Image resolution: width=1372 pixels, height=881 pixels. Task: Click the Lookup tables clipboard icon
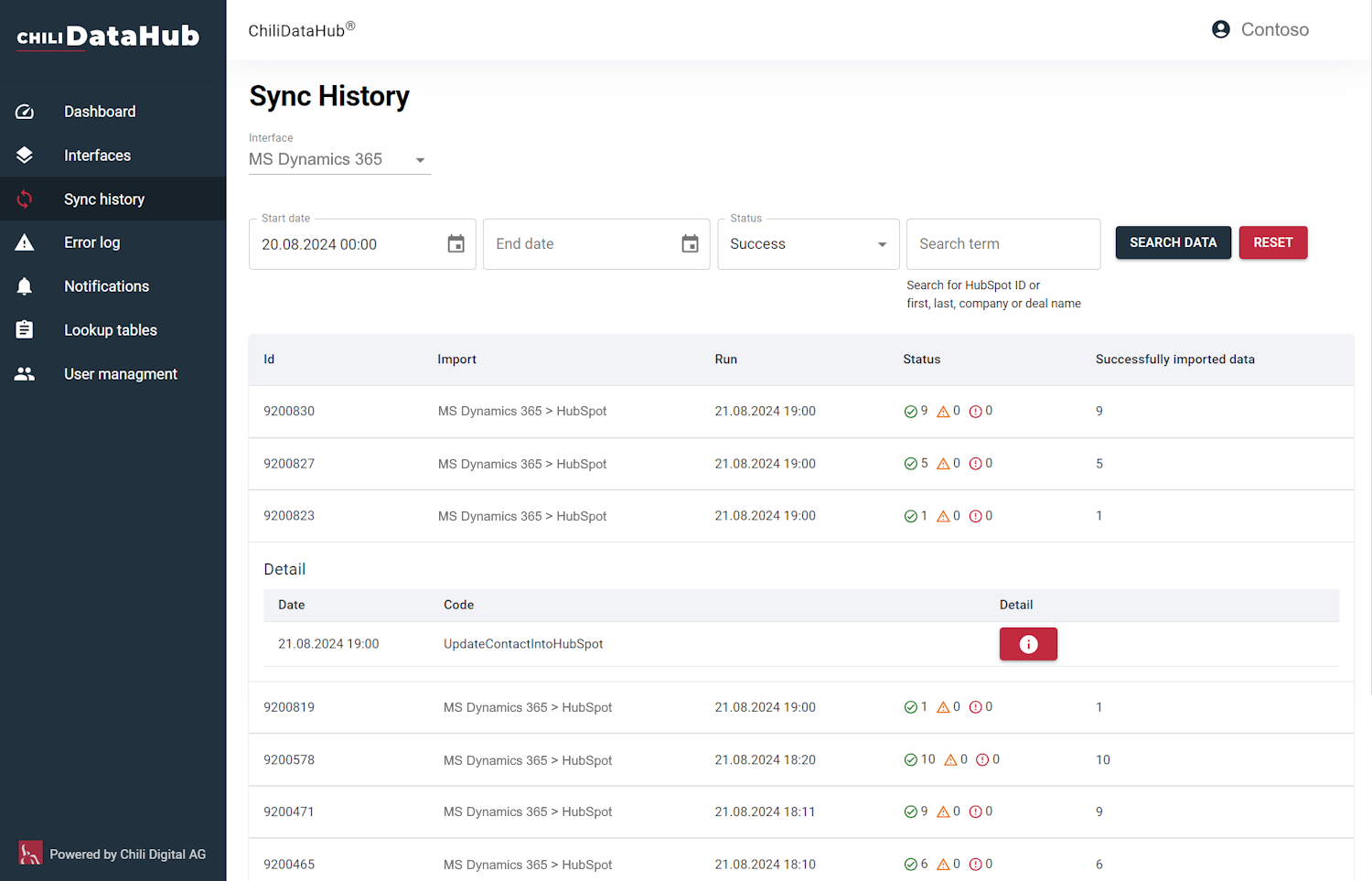[x=25, y=330]
